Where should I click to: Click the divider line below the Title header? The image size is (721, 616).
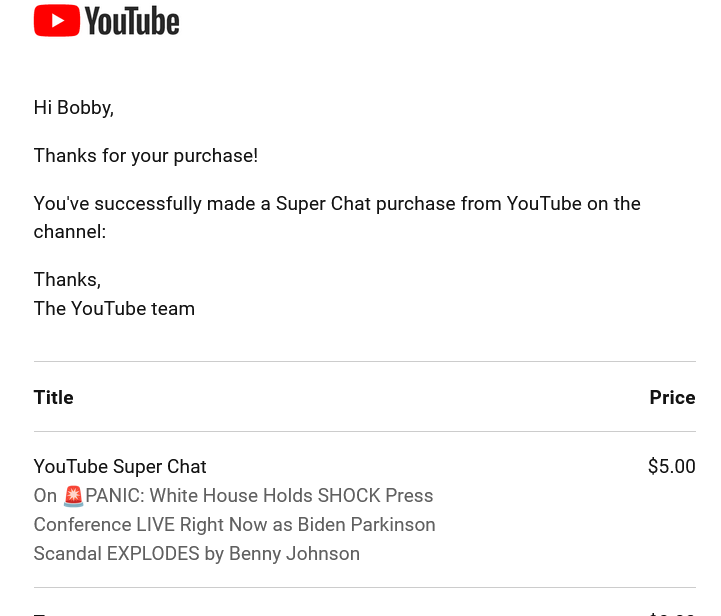point(364,432)
